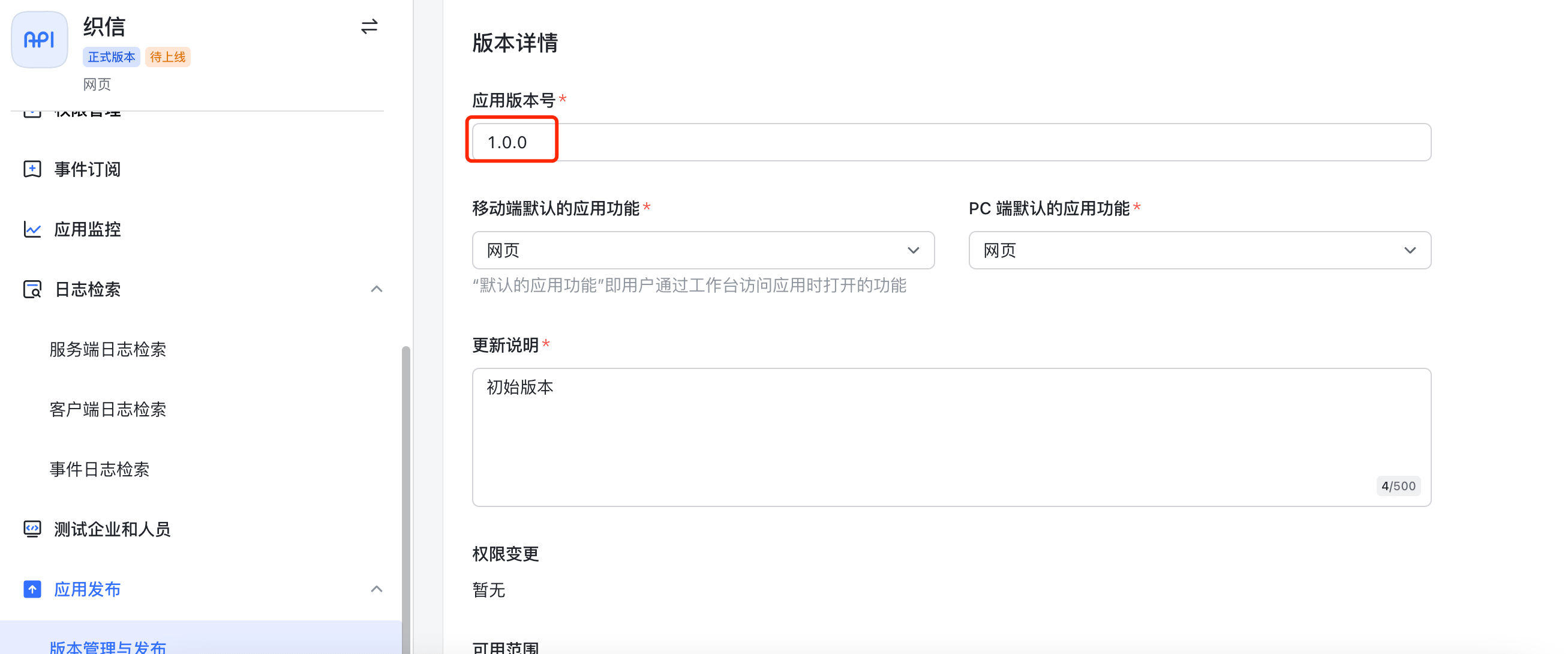The height and width of the screenshot is (654, 1568).
Task: Collapse the 日志检索 section chevron
Action: point(376,289)
